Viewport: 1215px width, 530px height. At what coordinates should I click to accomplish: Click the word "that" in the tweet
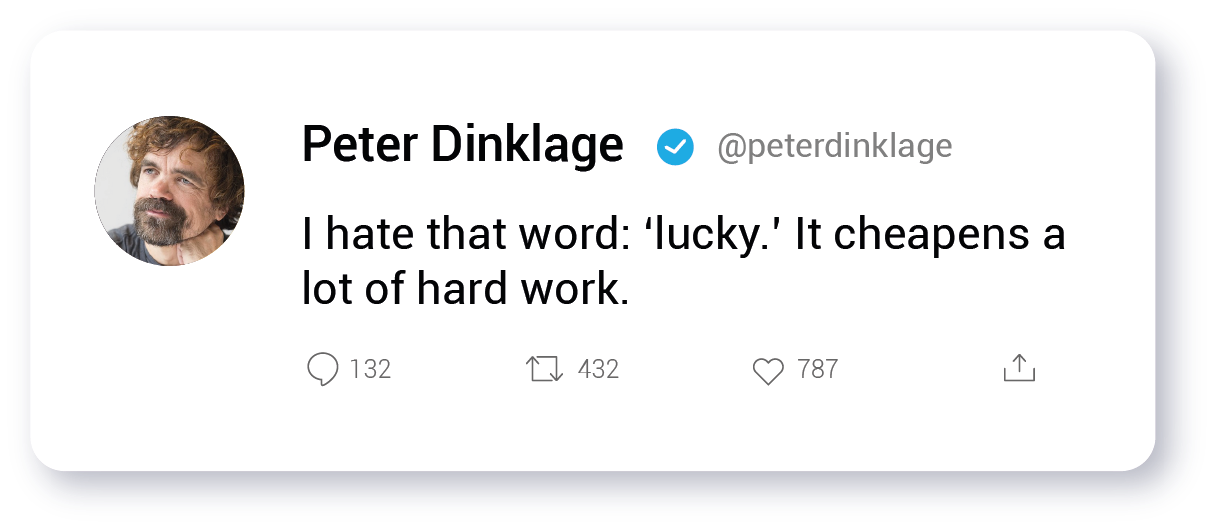coord(468,235)
